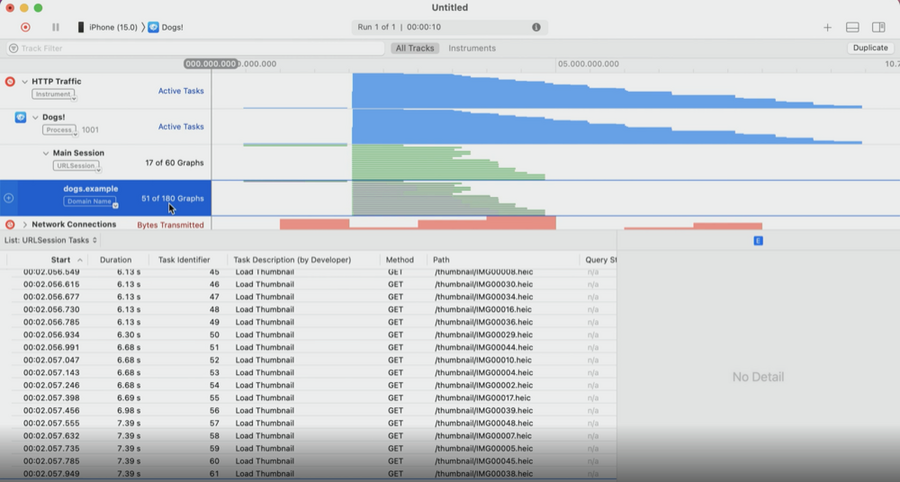Collapse the HTTP Traffic track
Image resolution: width=900 pixels, height=482 pixels.
(25, 81)
